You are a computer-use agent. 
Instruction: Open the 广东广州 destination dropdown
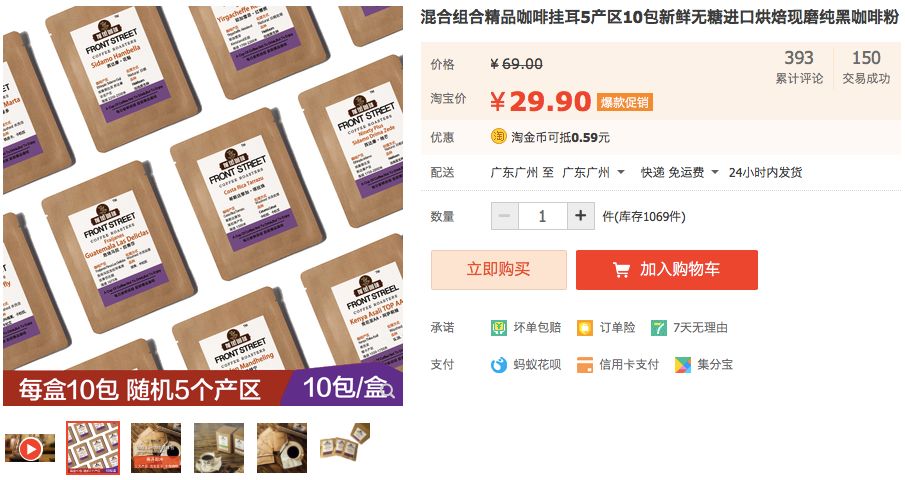593,172
